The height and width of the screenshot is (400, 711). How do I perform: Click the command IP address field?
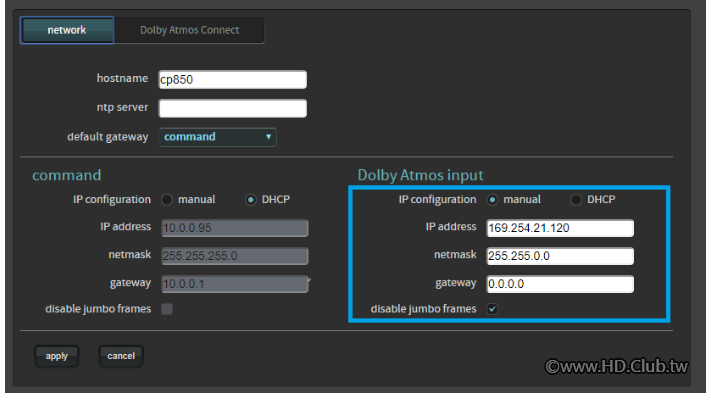pyautogui.click(x=232, y=228)
